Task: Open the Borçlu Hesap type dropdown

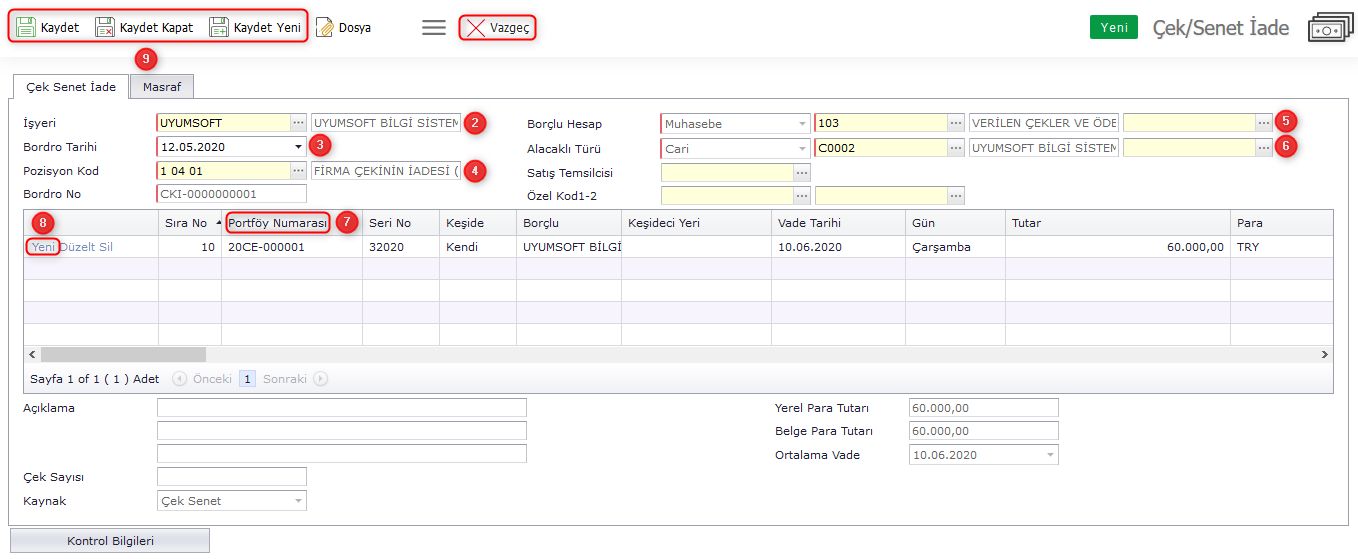Action: click(x=803, y=125)
